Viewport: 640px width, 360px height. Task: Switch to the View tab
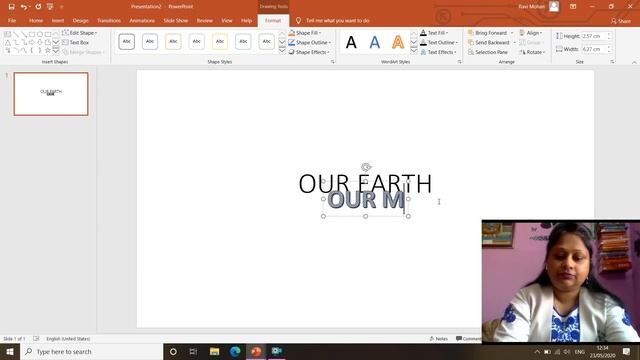click(x=227, y=20)
